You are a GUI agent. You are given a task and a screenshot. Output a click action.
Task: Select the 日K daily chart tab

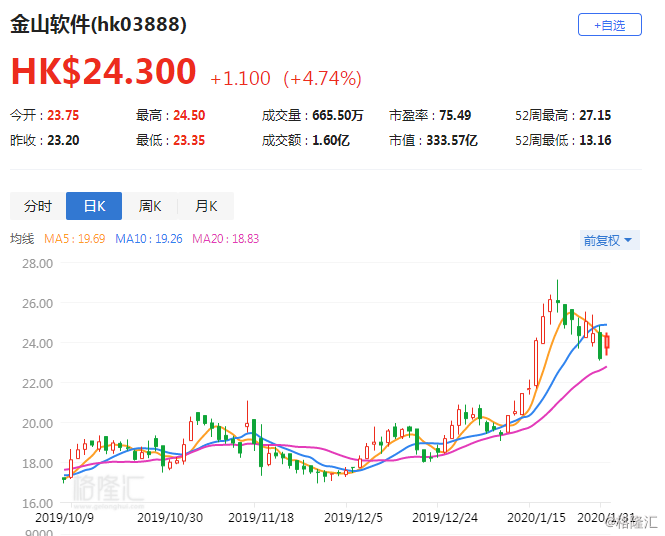(94, 206)
